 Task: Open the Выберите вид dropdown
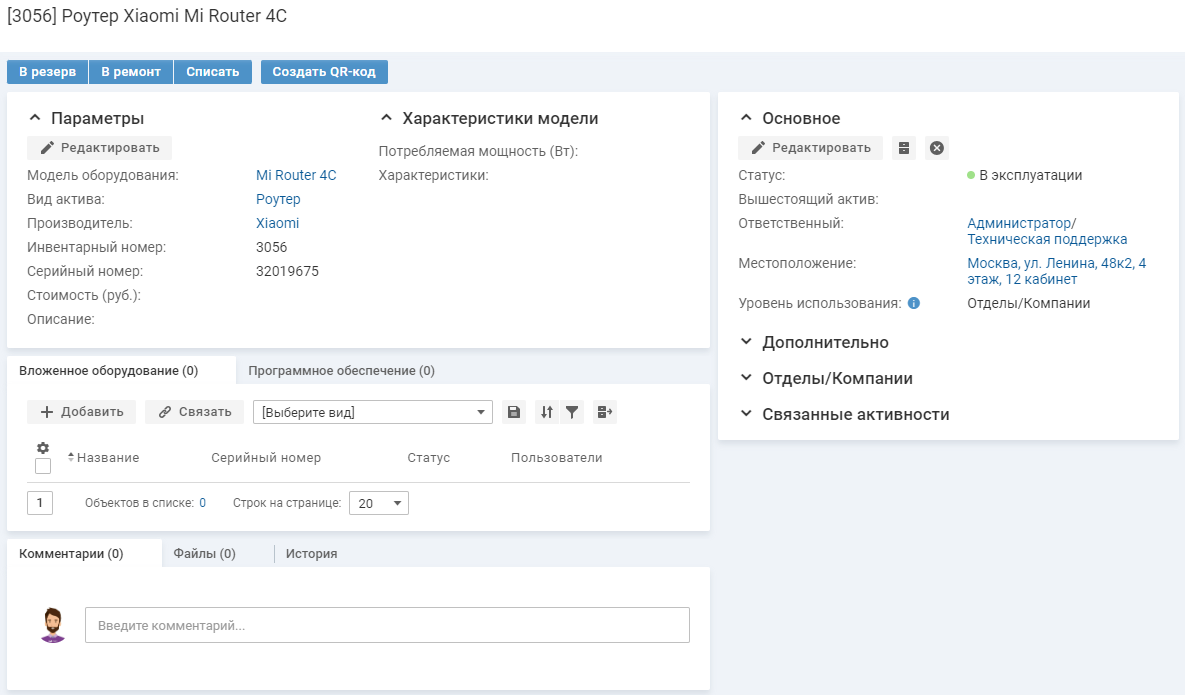[x=372, y=412]
